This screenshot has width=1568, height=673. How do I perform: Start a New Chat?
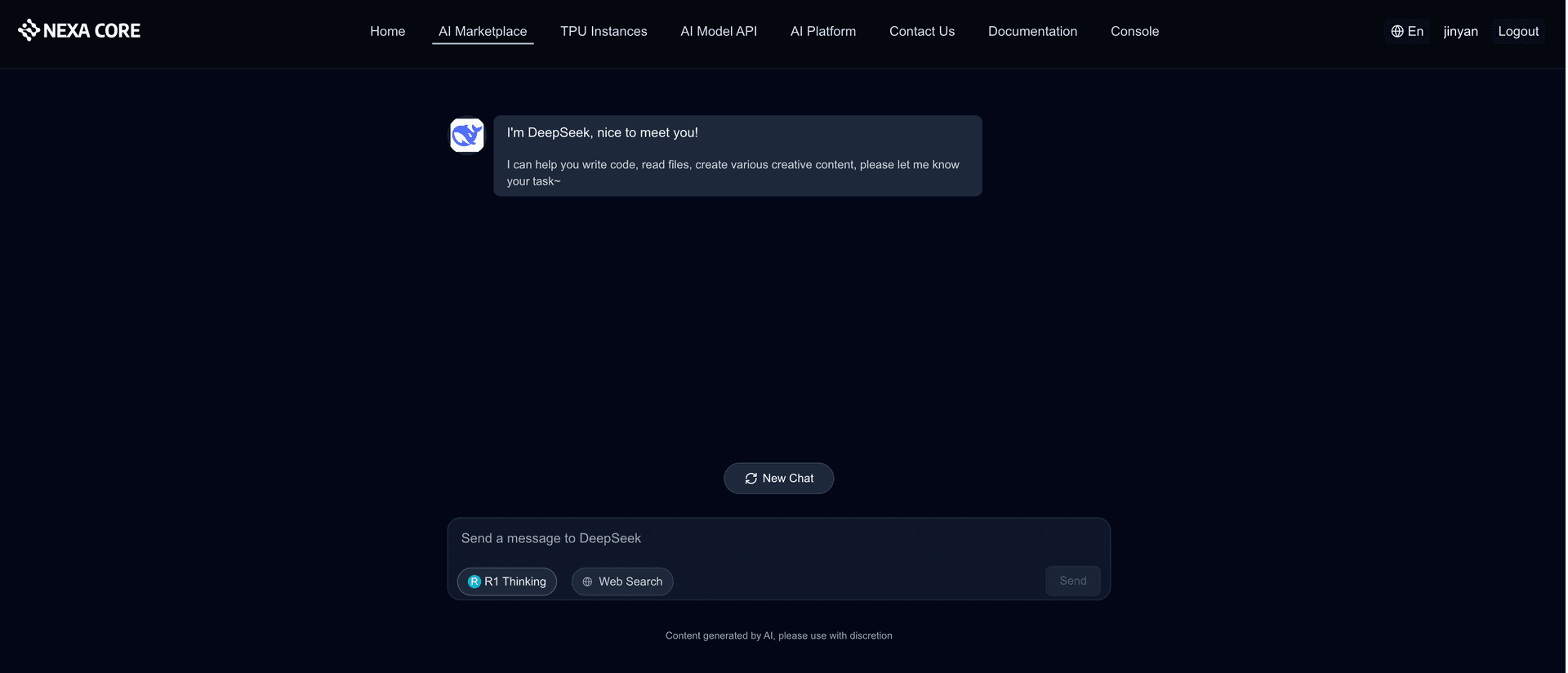pyautogui.click(x=779, y=479)
